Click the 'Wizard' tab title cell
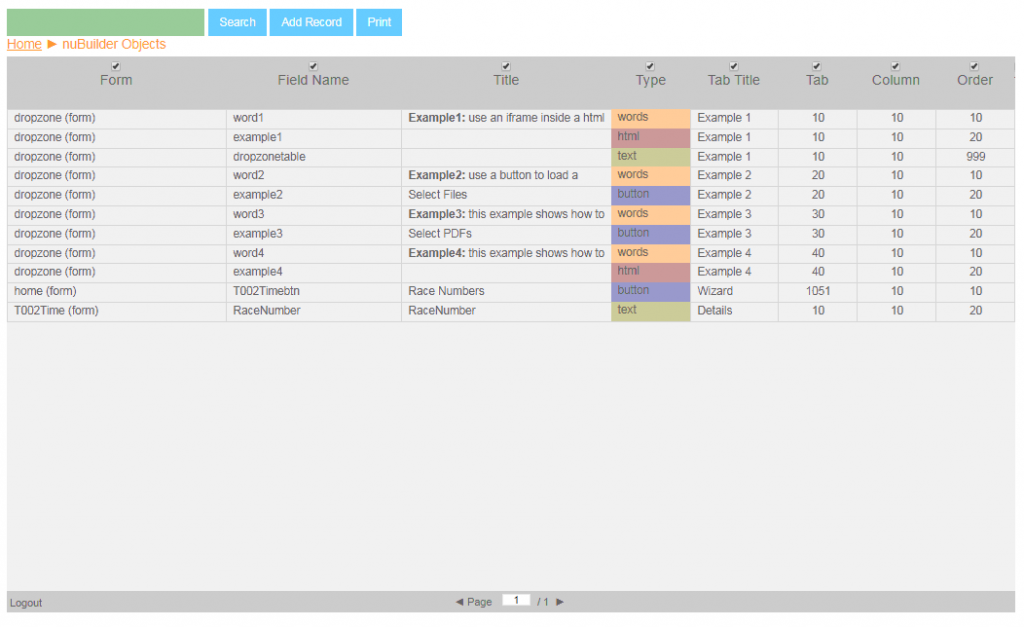The image size is (1024, 627). point(734,291)
